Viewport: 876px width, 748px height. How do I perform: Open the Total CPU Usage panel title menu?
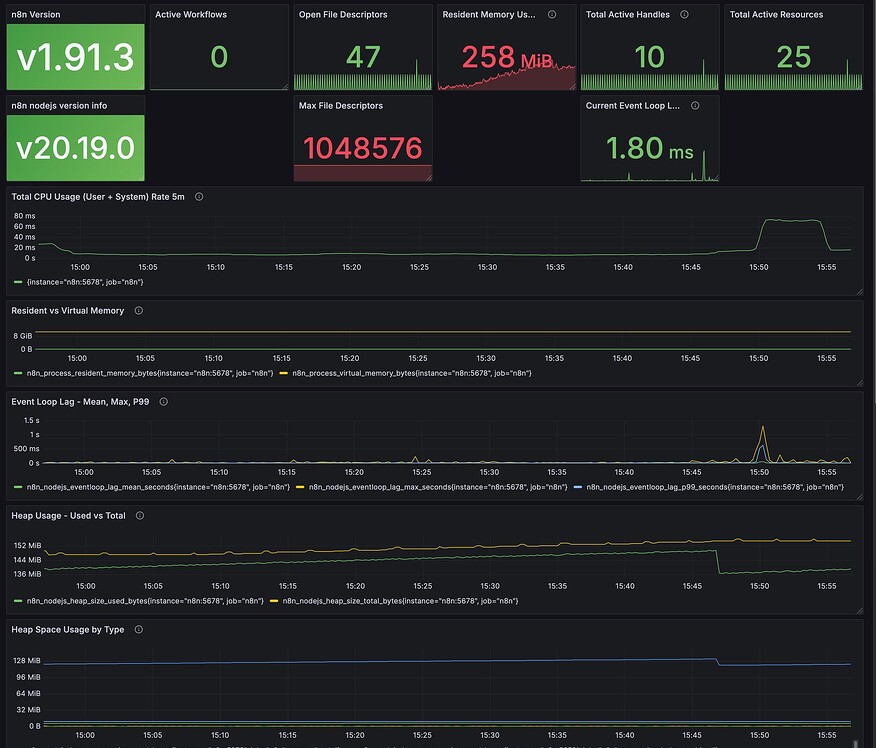(x=100, y=197)
